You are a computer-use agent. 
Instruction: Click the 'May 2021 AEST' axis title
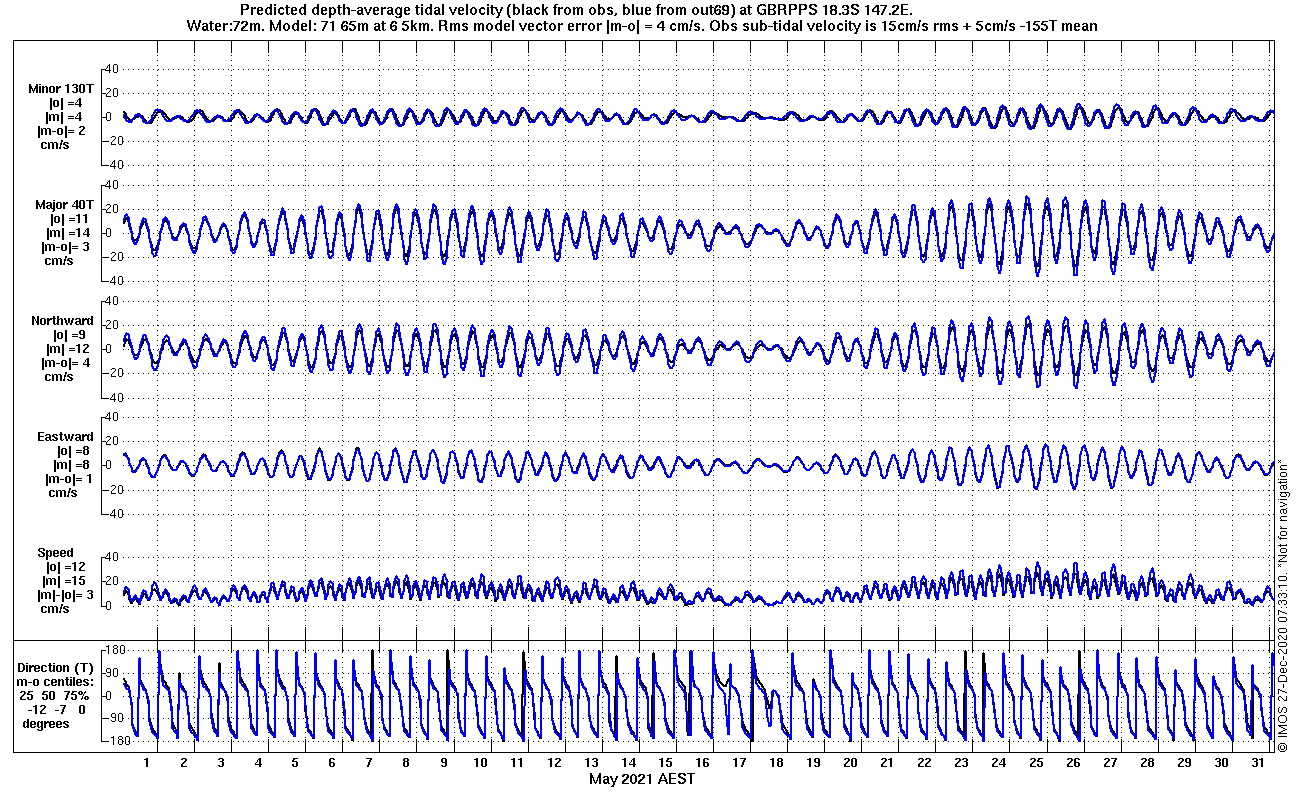641,779
